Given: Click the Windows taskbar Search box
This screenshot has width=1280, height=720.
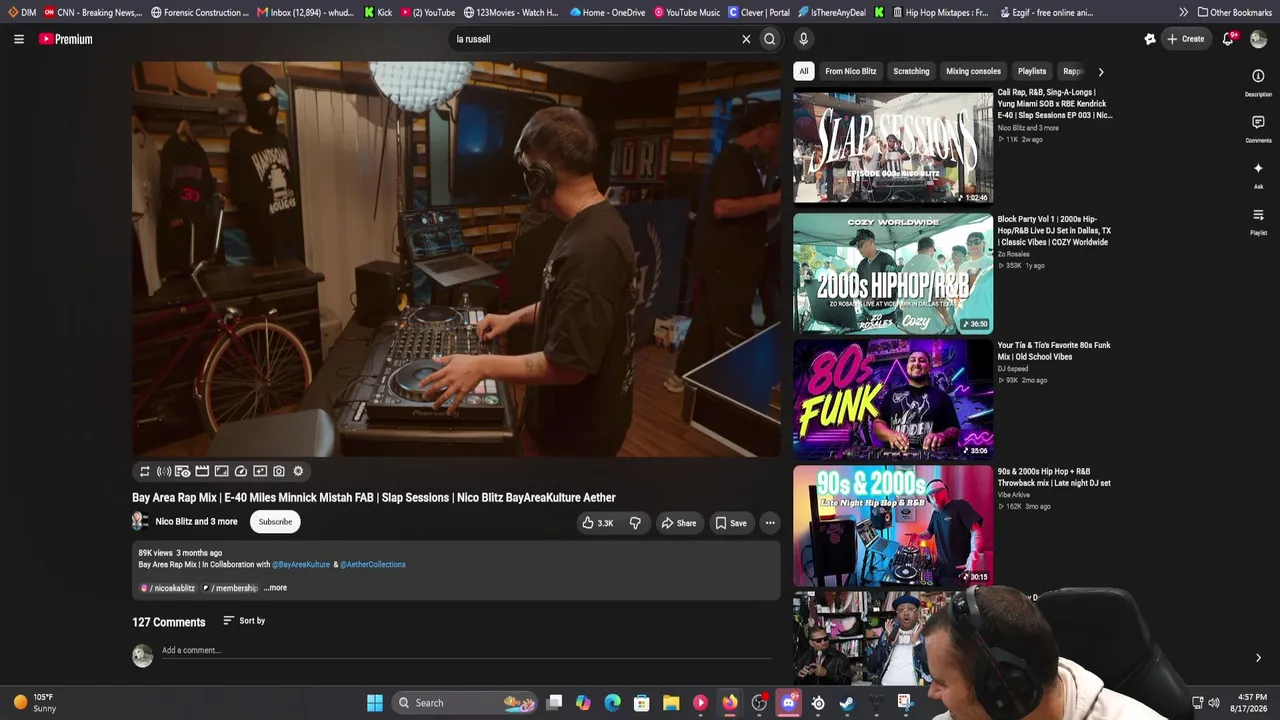Looking at the screenshot, I should (465, 703).
